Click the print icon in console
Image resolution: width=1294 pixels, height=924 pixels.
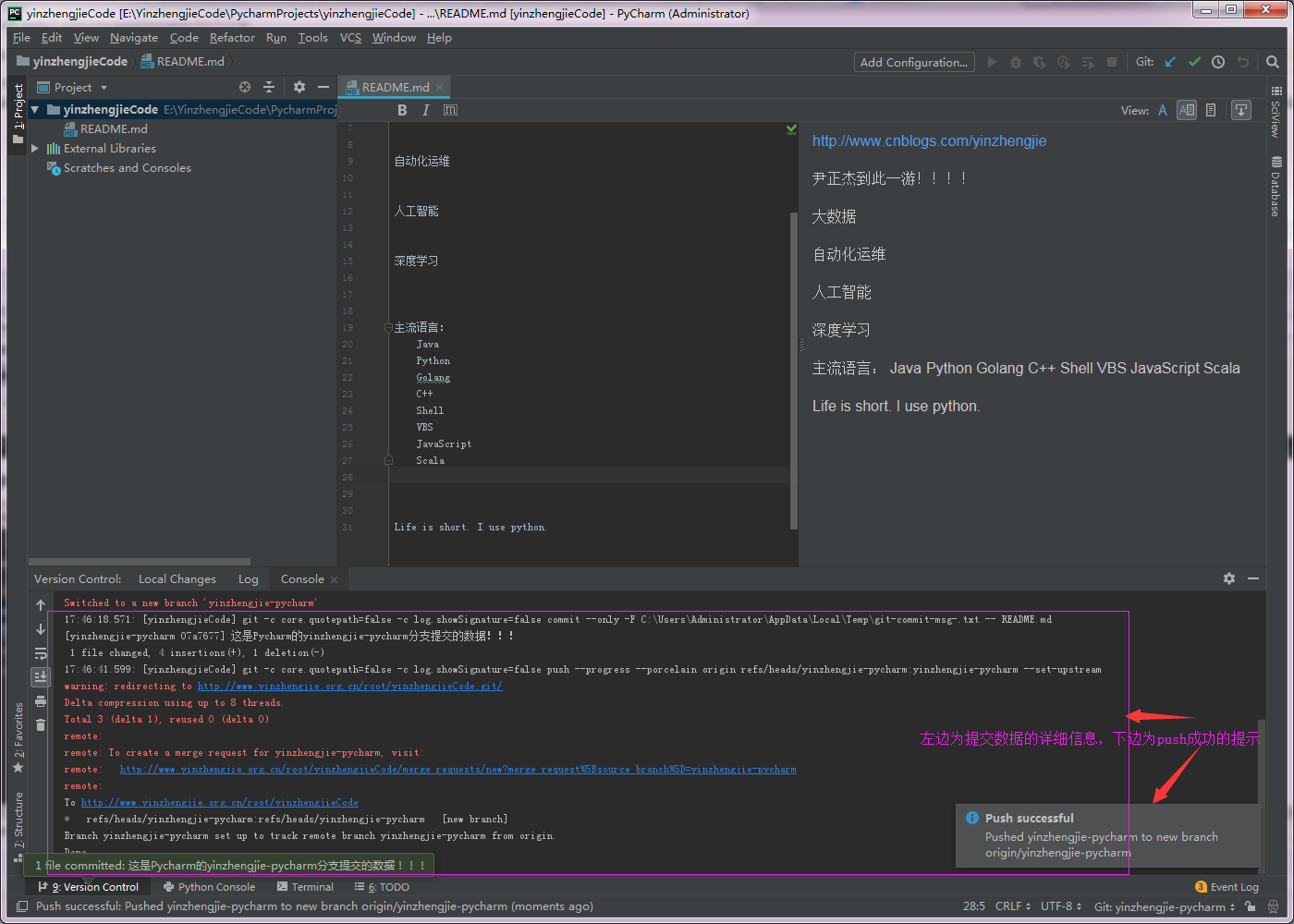coord(41,701)
